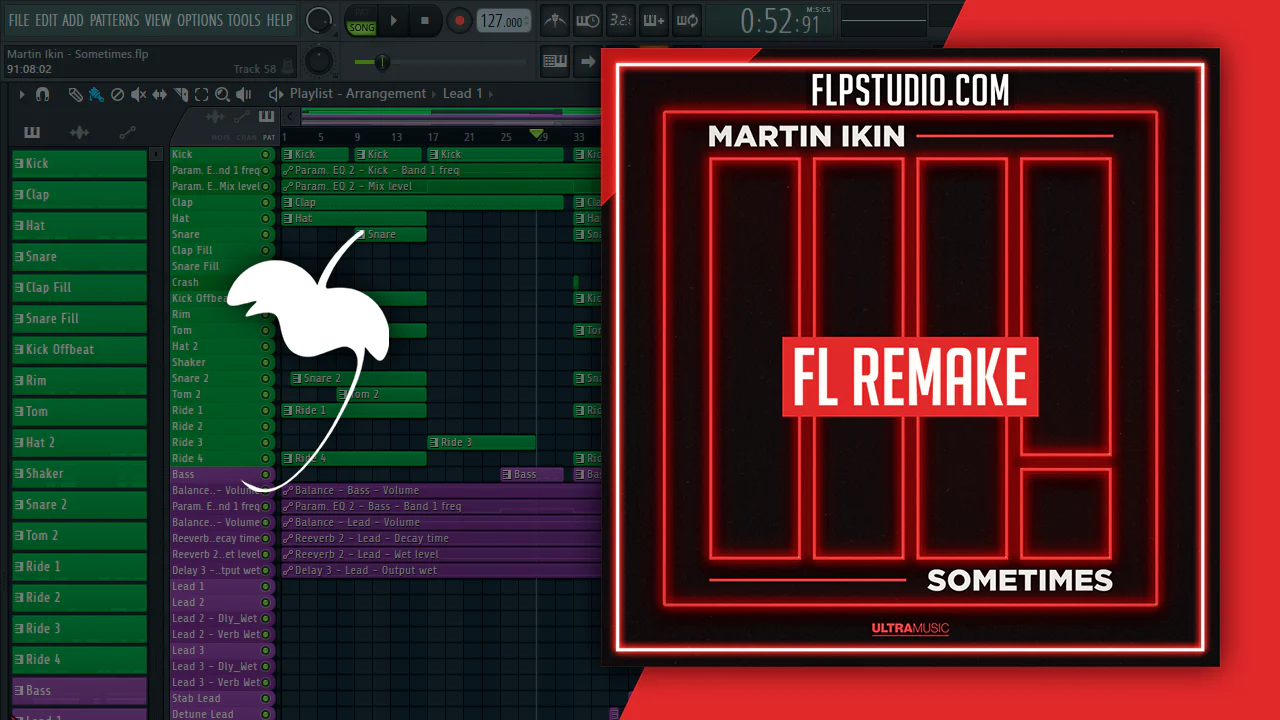This screenshot has height=720, width=1280.
Task: Select the Kick Offbeat pattern in the picker
Action: click(x=79, y=349)
